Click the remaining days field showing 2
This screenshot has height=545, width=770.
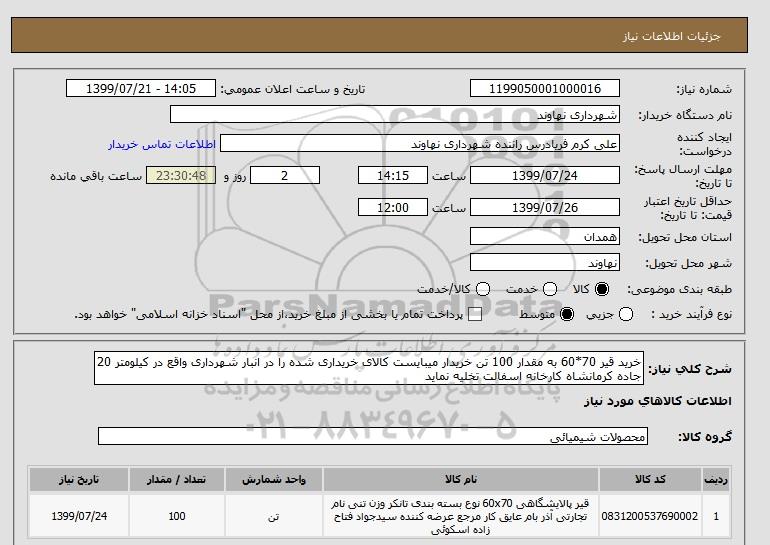coord(285,175)
